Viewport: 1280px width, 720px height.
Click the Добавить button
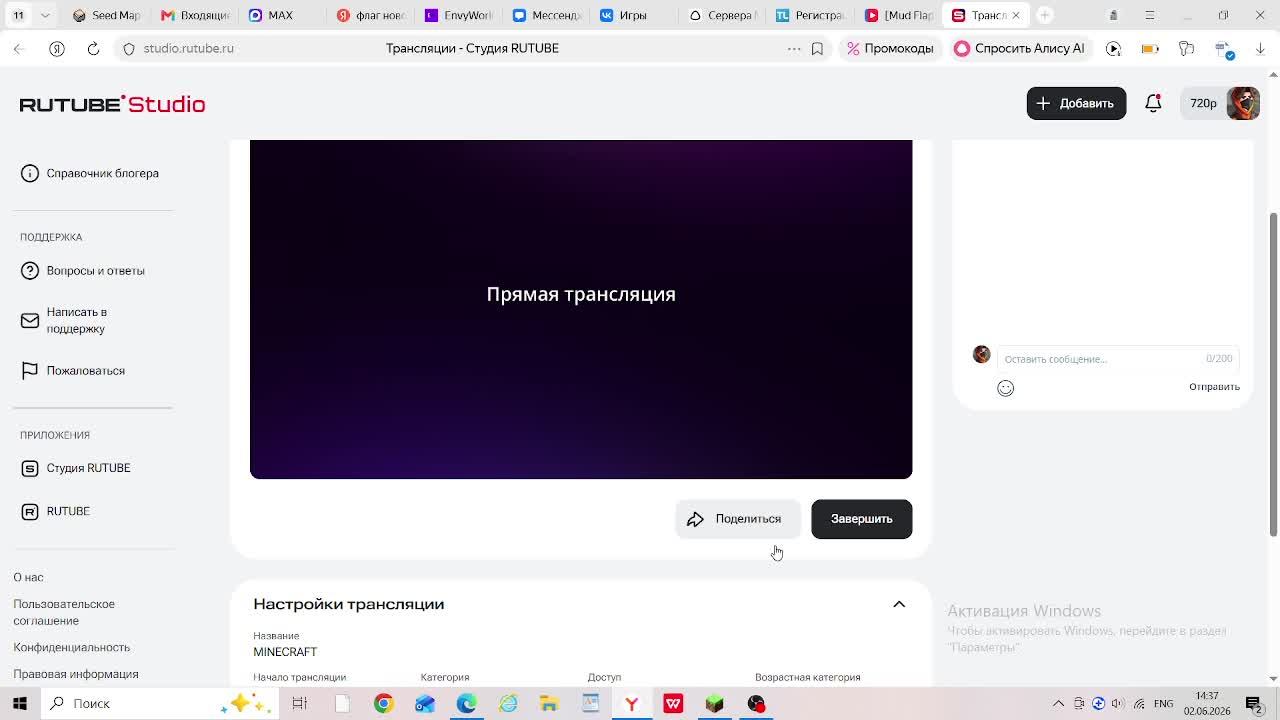click(1076, 103)
